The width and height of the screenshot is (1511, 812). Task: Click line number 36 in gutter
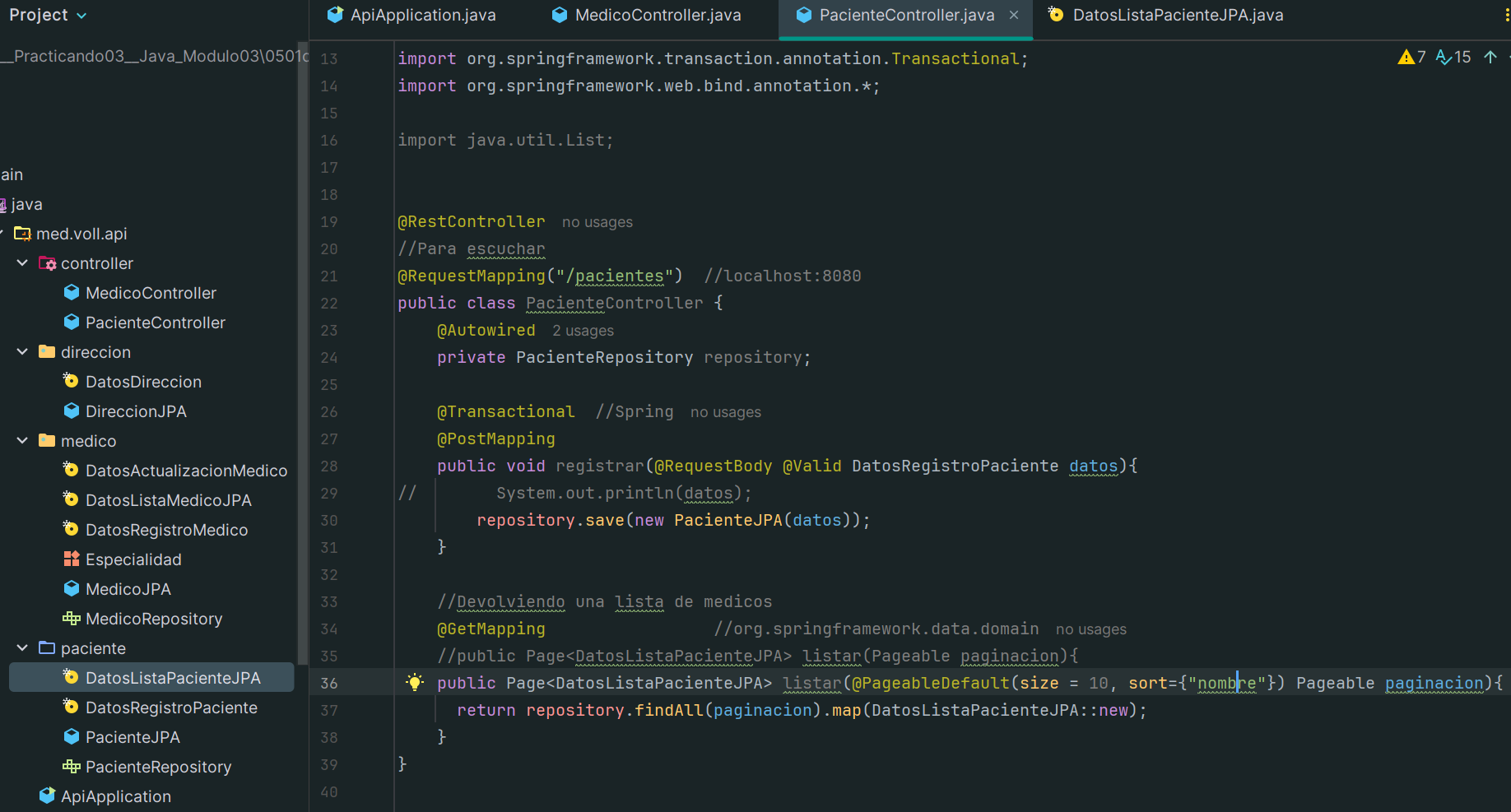[x=329, y=683]
